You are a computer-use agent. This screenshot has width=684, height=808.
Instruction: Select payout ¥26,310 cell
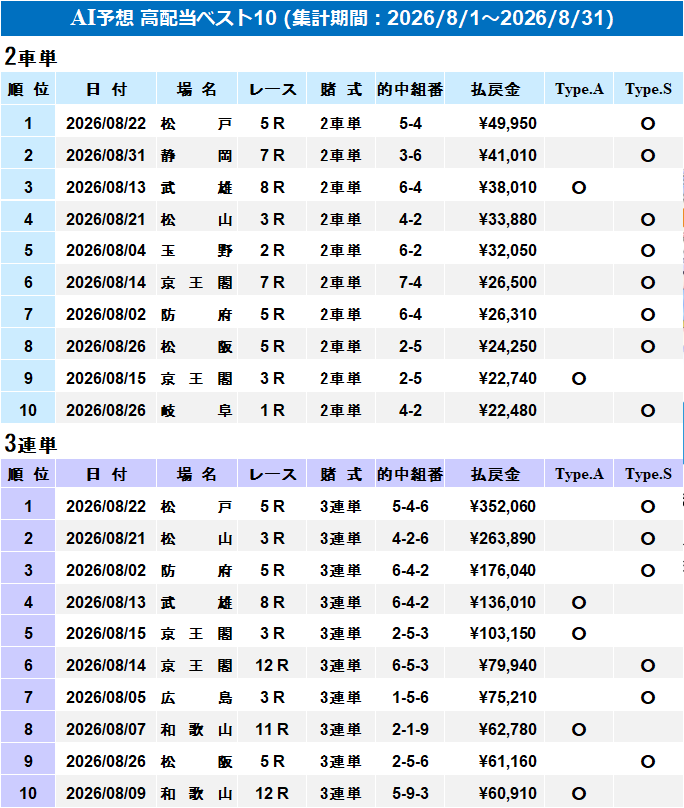[x=495, y=314]
